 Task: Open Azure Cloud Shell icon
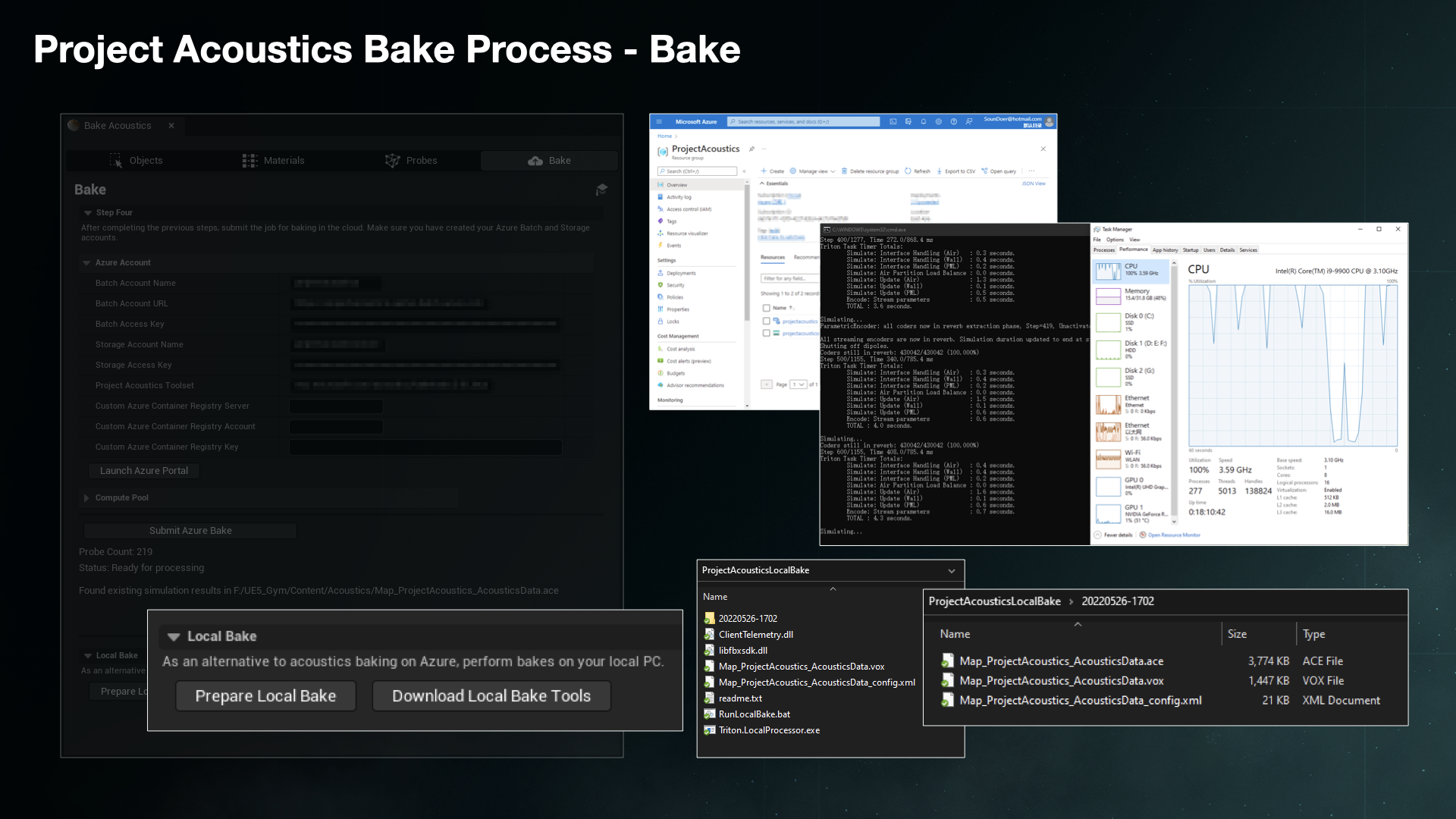pyautogui.click(x=893, y=121)
